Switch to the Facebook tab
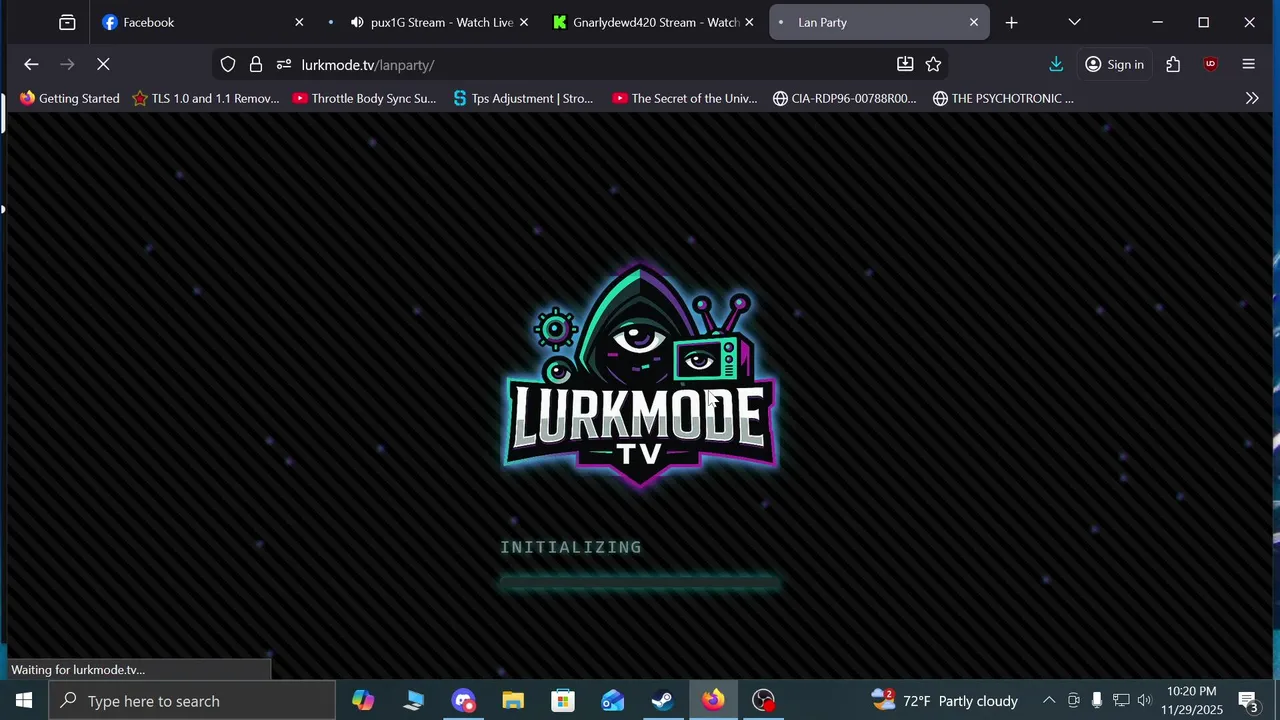The image size is (1280, 720). click(x=203, y=22)
